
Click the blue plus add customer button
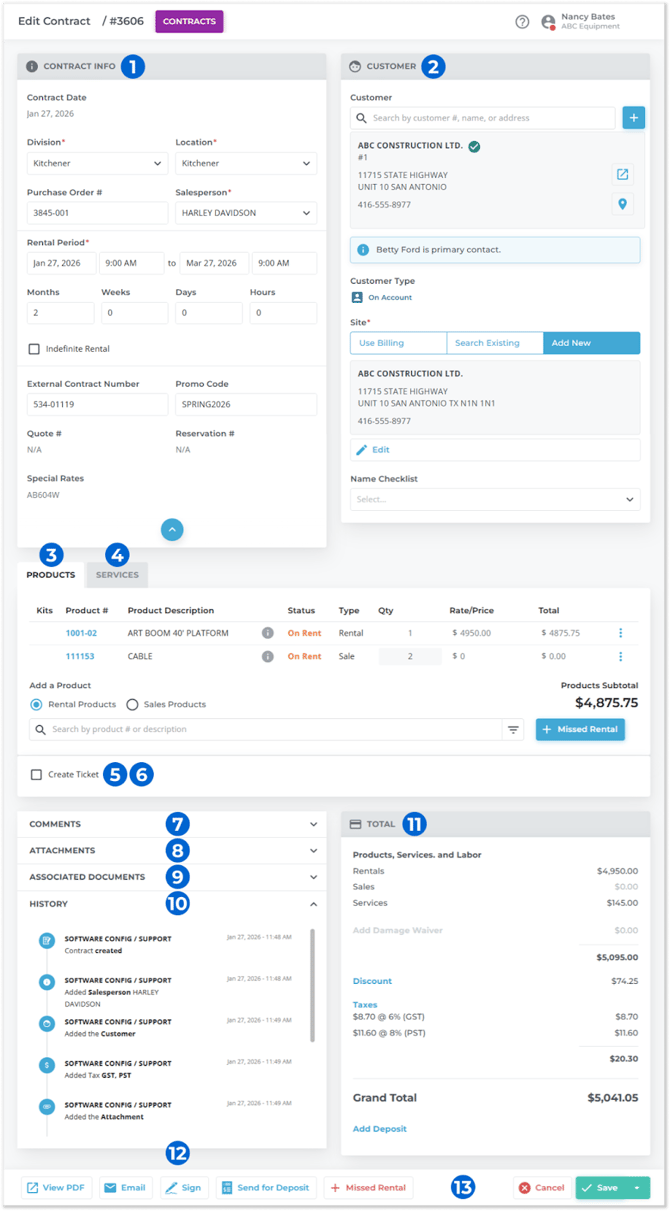[633, 118]
